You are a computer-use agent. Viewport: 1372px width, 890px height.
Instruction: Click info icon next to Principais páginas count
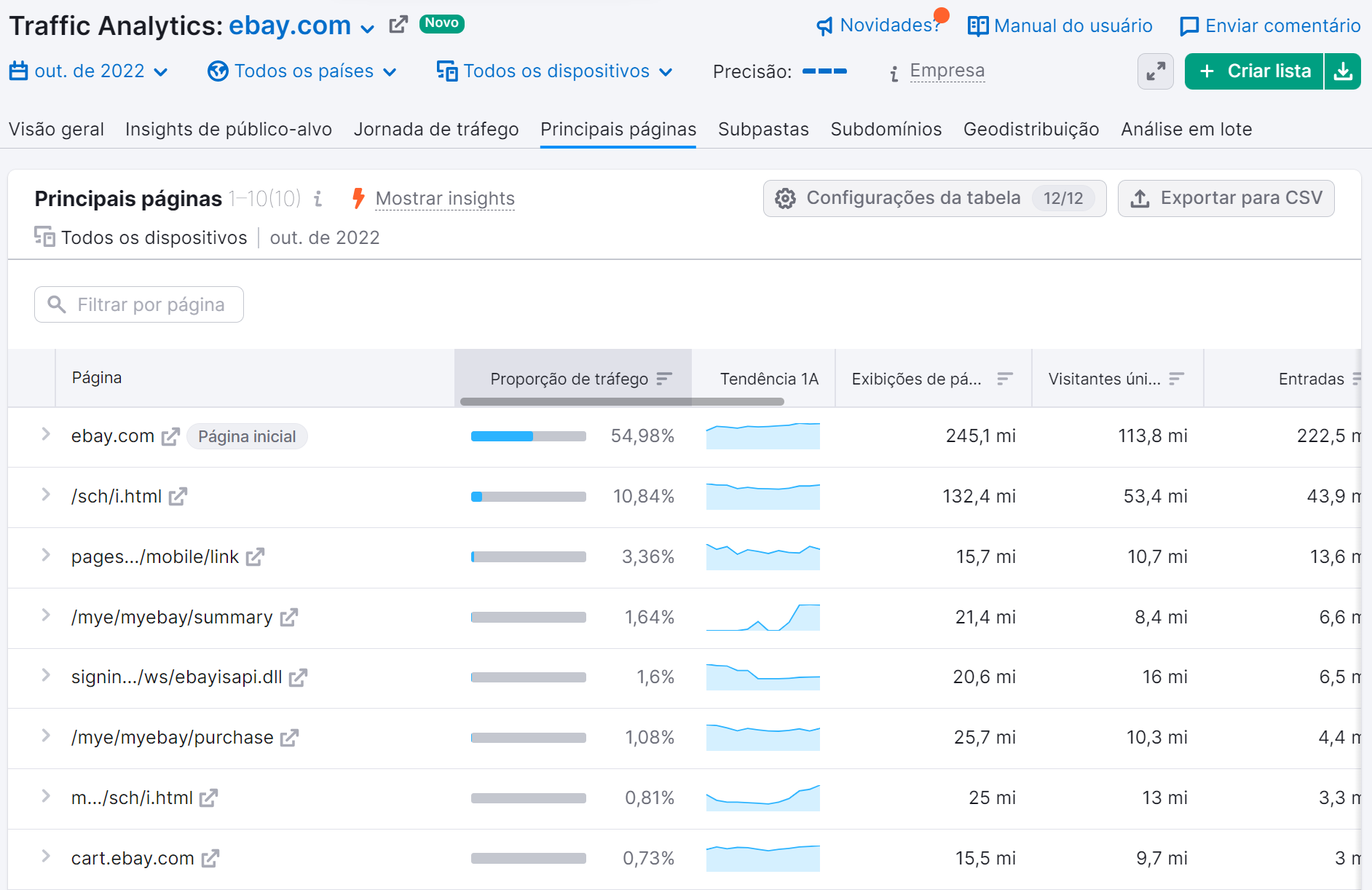click(x=318, y=199)
